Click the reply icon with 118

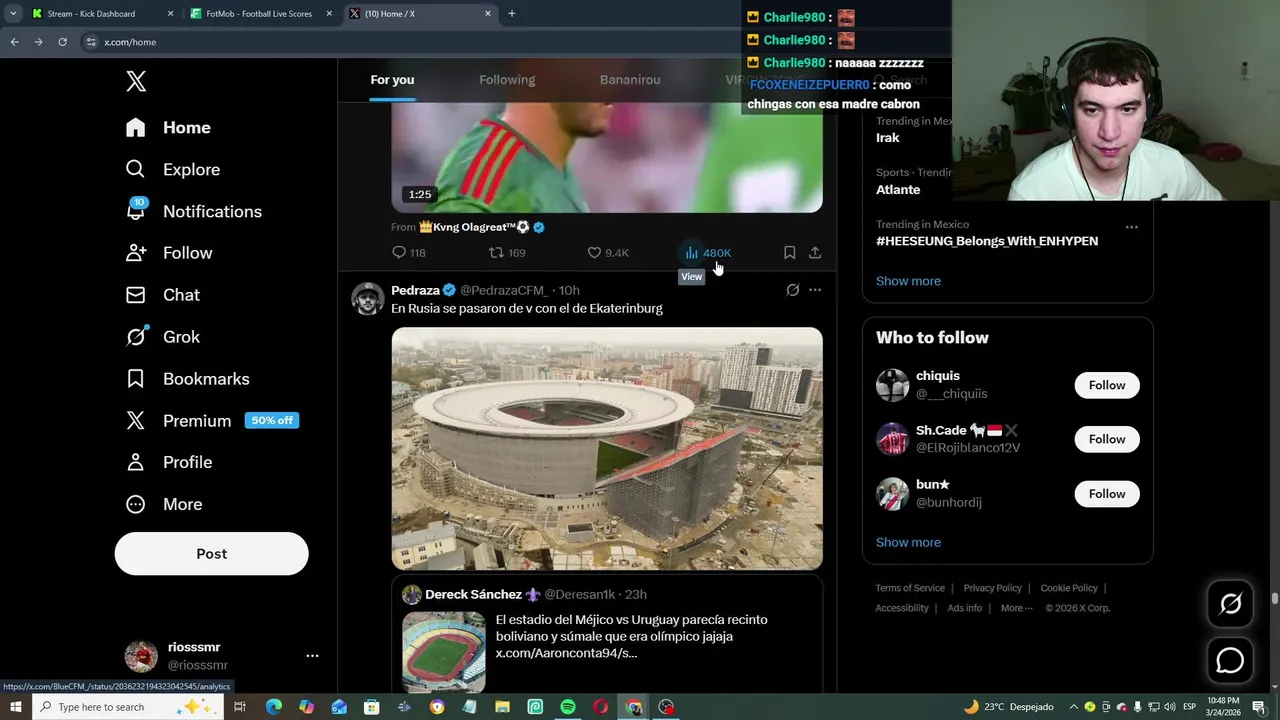tap(409, 253)
